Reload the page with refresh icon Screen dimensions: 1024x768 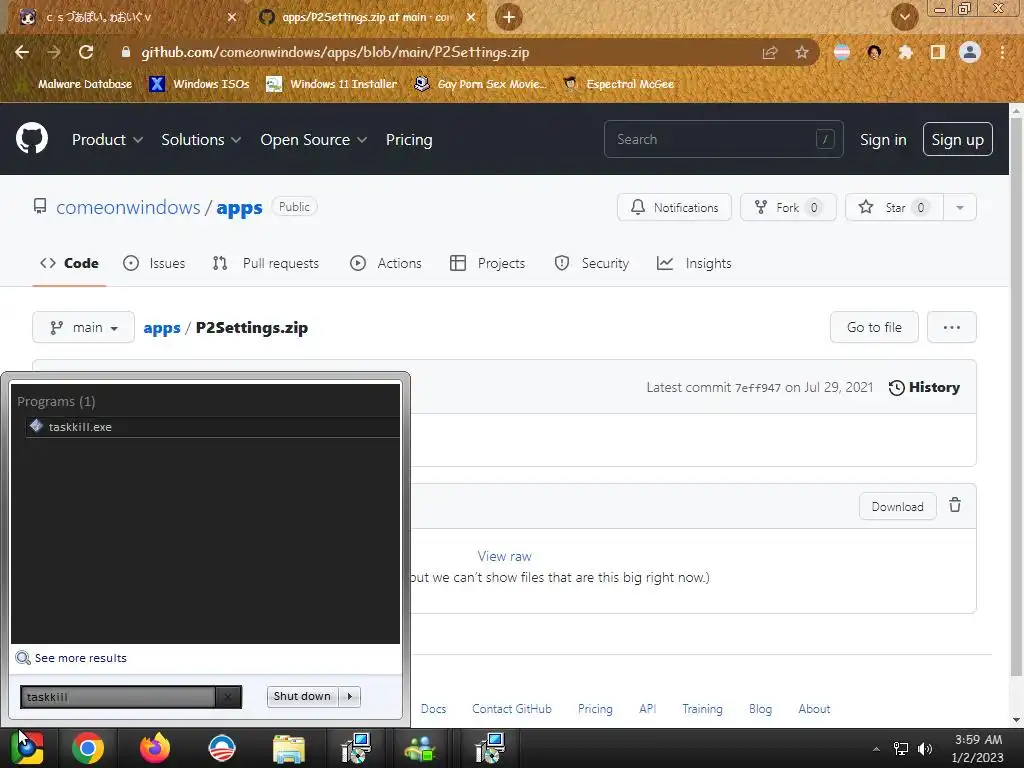[x=86, y=52]
